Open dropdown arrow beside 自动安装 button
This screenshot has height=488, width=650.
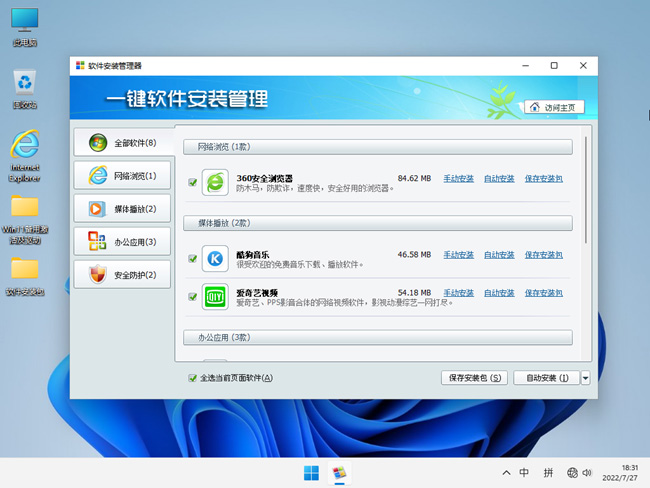coord(585,378)
